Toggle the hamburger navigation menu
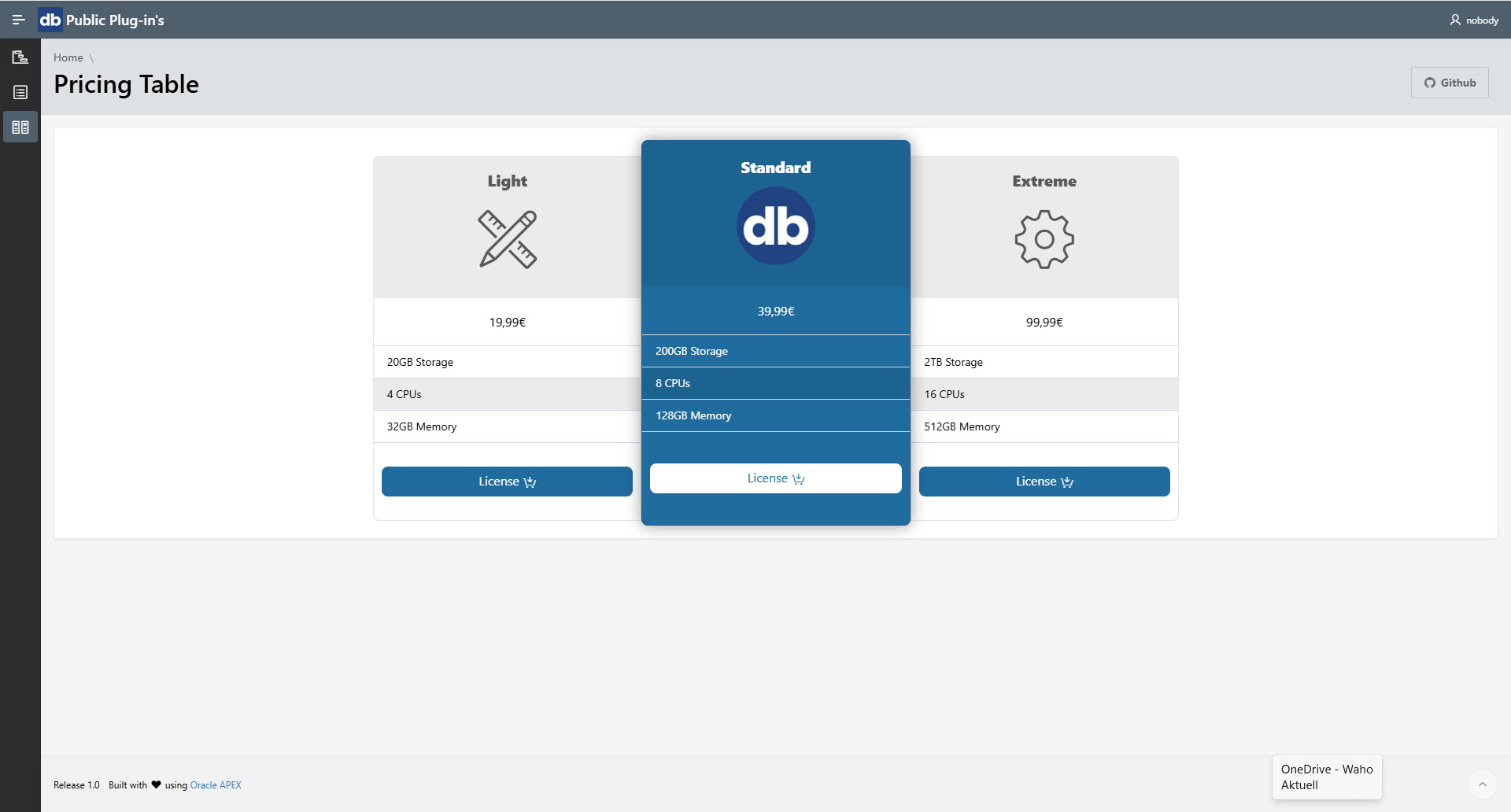 [x=18, y=20]
